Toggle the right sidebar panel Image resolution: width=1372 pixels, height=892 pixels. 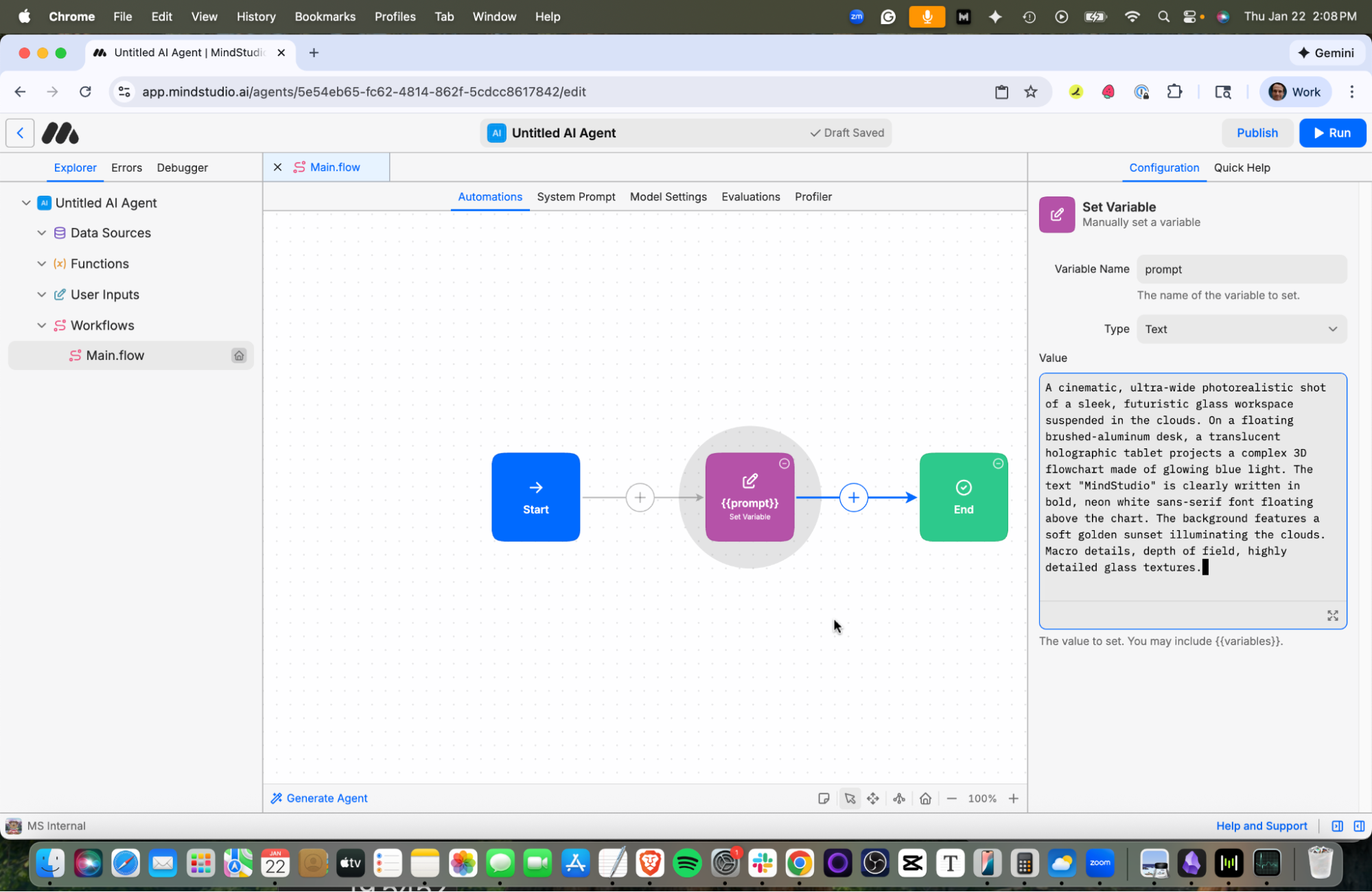coord(1358,825)
